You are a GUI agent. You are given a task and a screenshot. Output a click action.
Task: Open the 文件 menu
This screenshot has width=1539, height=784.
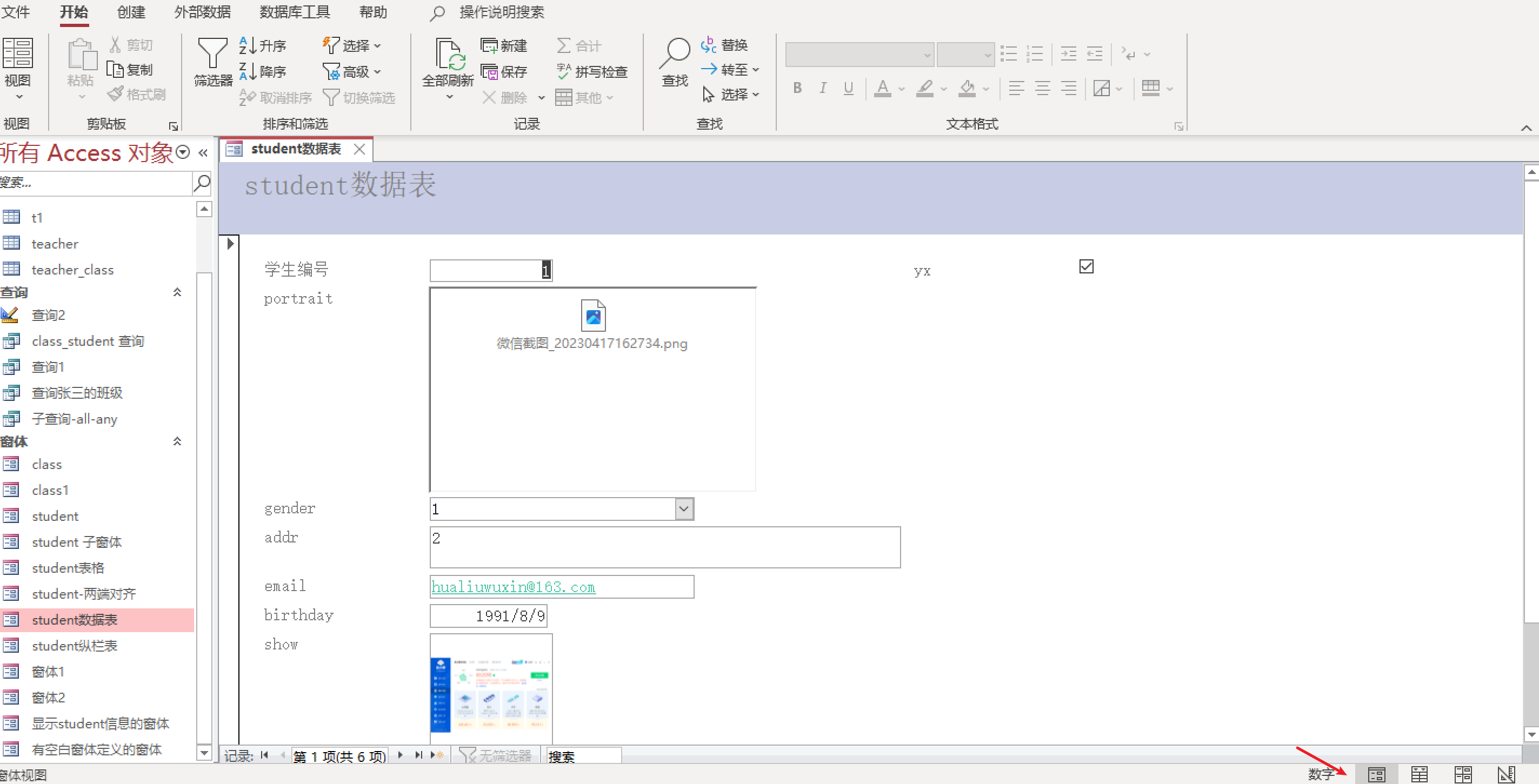pos(16,12)
